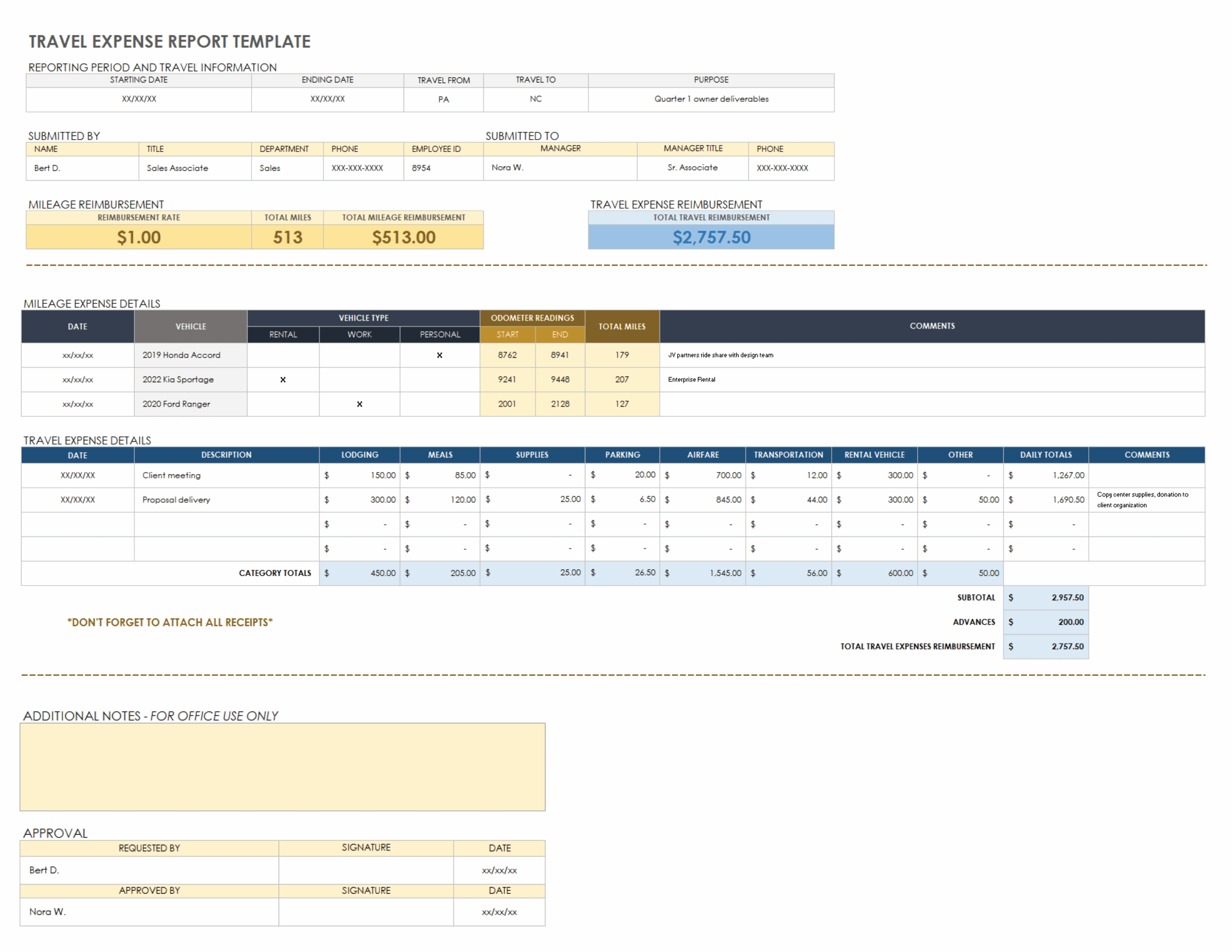Screen dimensions: 1232x952
Task: Click the Approved By signature field for Nora W.
Action: tap(366, 912)
